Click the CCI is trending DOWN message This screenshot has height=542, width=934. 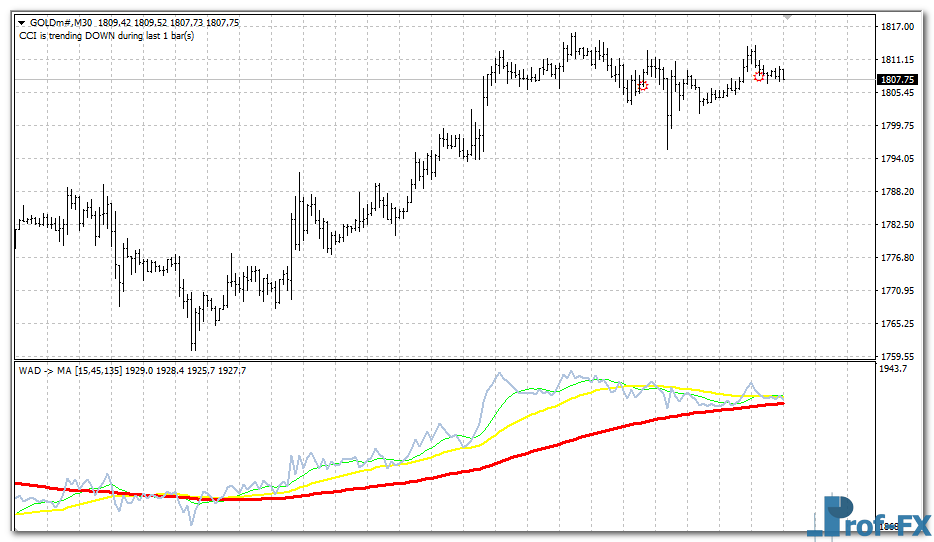(106, 35)
